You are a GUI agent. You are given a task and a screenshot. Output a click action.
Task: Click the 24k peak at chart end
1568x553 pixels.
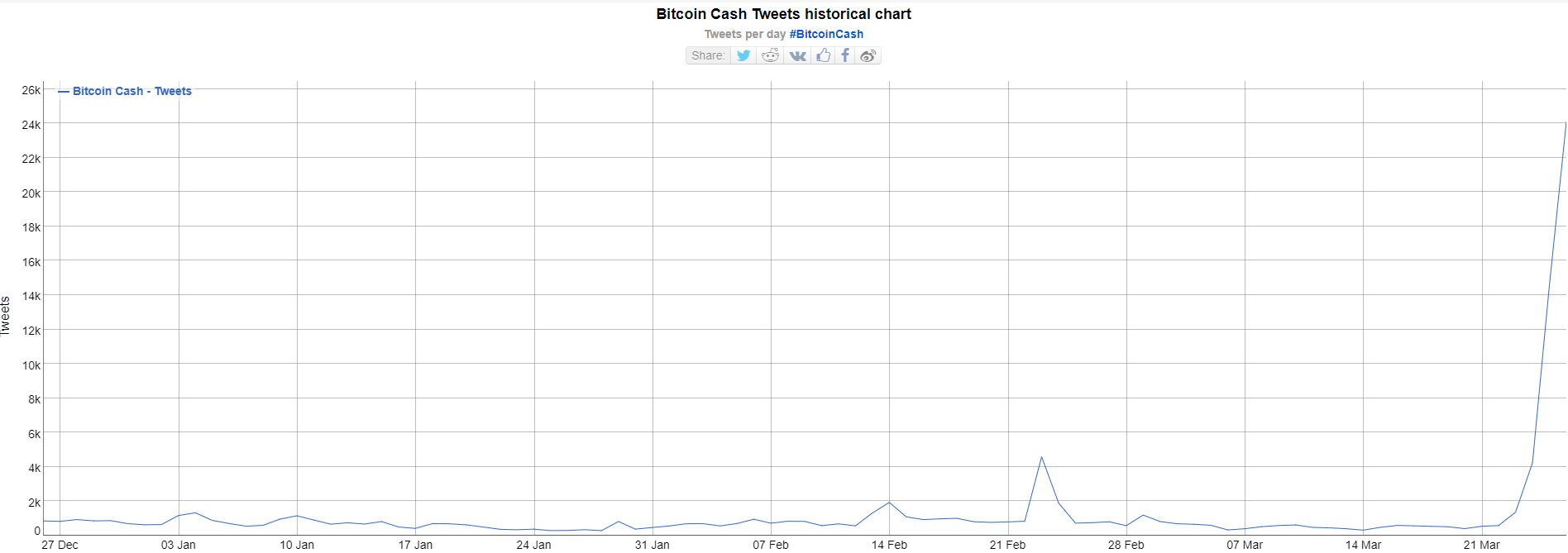tap(1565, 124)
